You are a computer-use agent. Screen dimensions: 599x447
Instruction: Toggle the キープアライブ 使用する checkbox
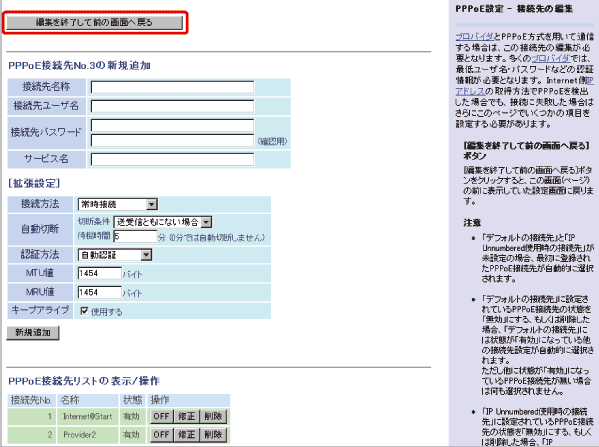(x=84, y=311)
